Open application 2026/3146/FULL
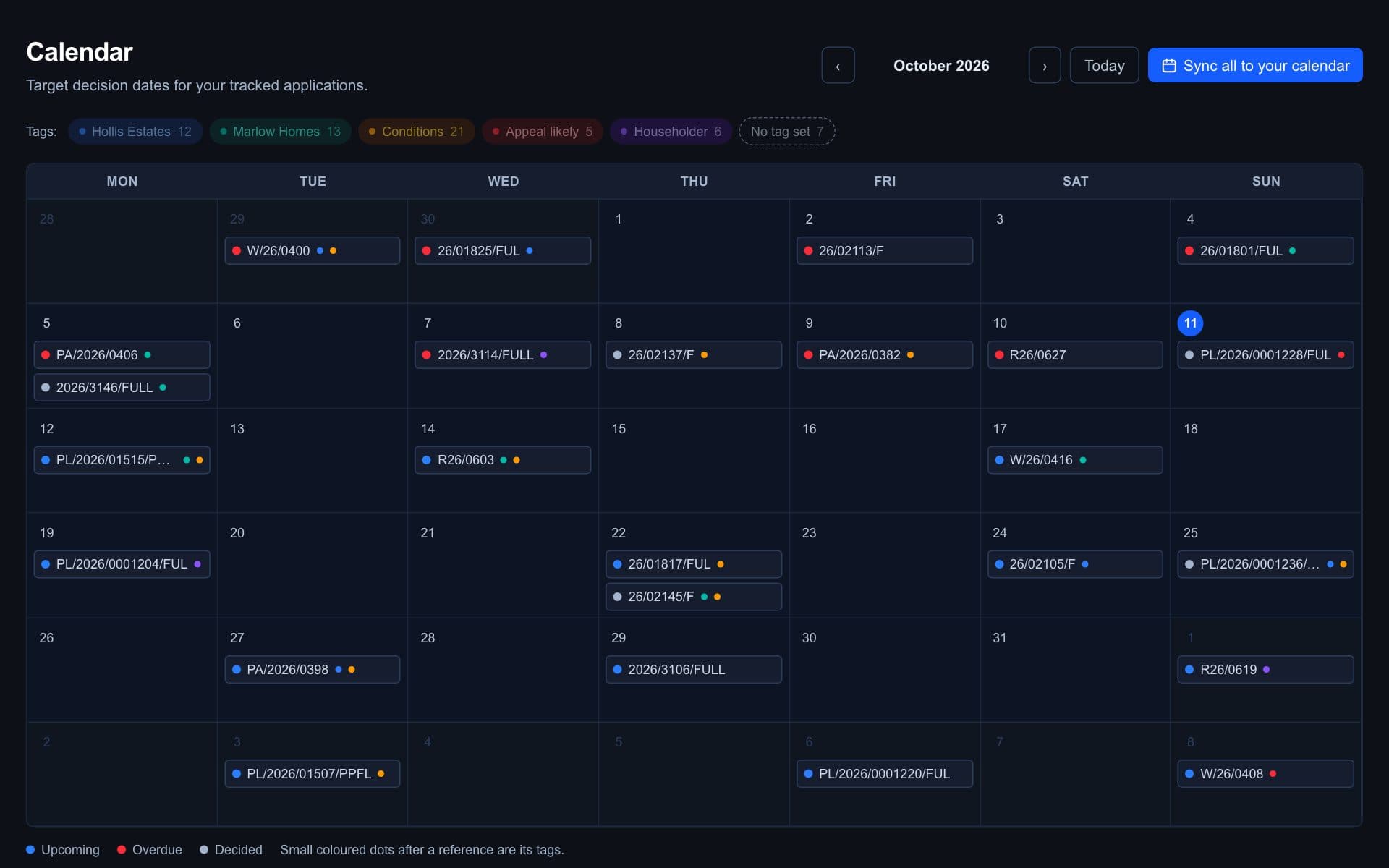Screen dimensions: 1389x868 coord(122,387)
